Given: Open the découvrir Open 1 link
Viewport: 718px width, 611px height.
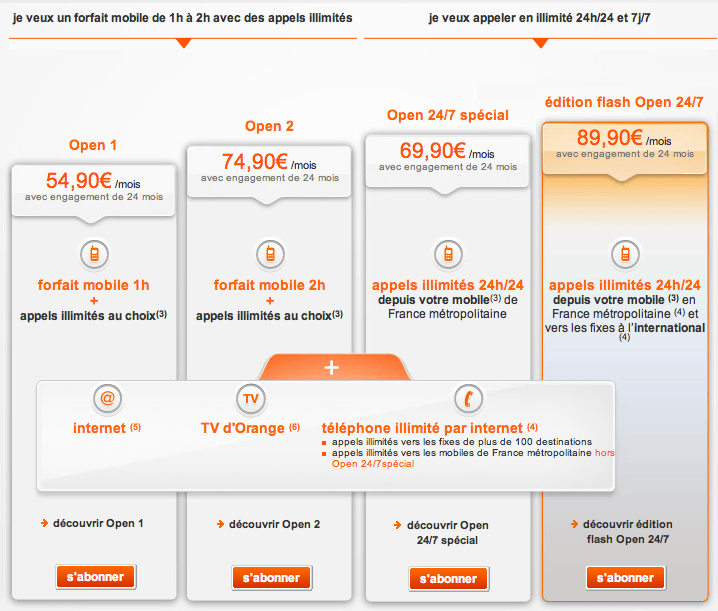Looking at the screenshot, I should [x=98, y=523].
